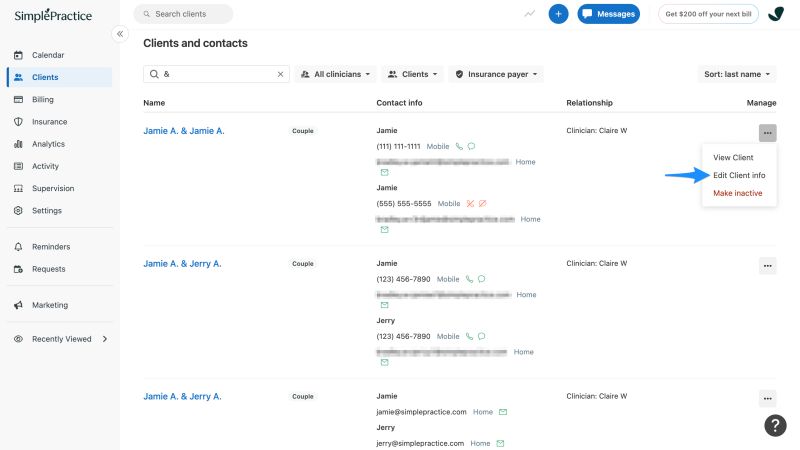The height and width of the screenshot is (450, 800).
Task: Open the Clients section in sidebar
Action: (60, 77)
